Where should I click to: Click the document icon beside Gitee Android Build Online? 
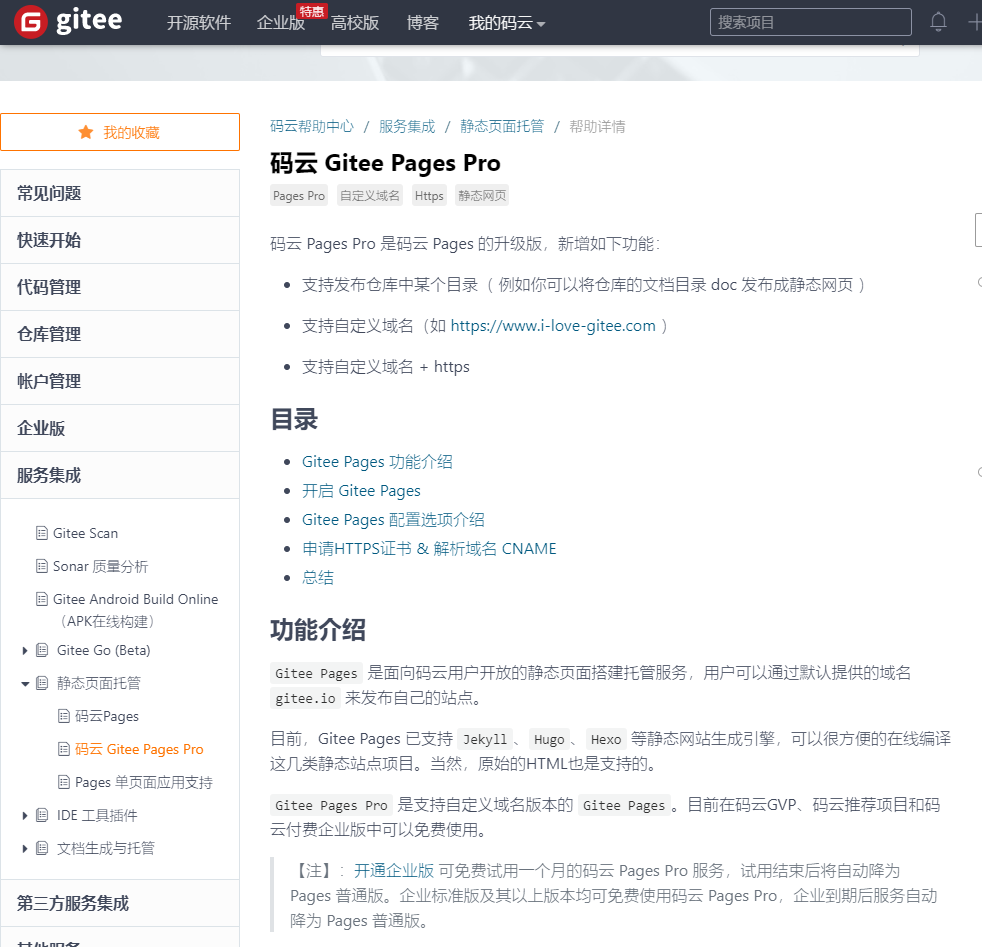(x=42, y=599)
